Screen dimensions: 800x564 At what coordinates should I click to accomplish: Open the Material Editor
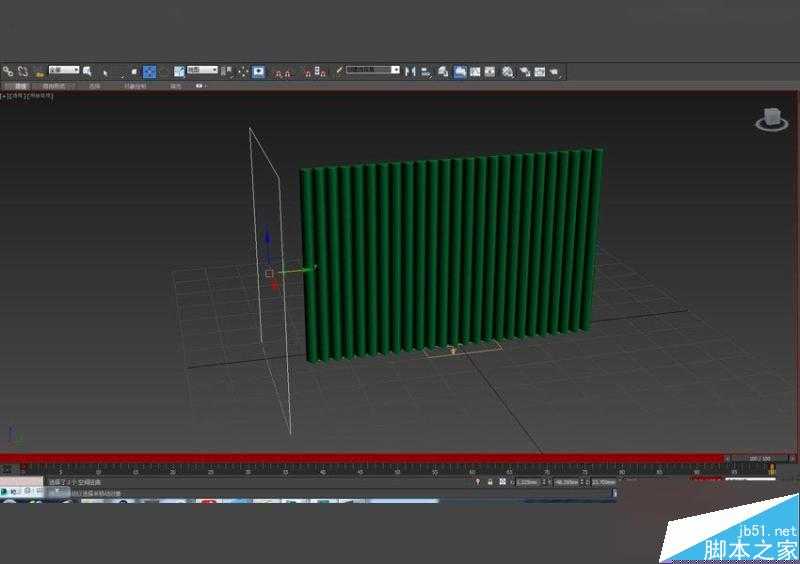pos(507,72)
